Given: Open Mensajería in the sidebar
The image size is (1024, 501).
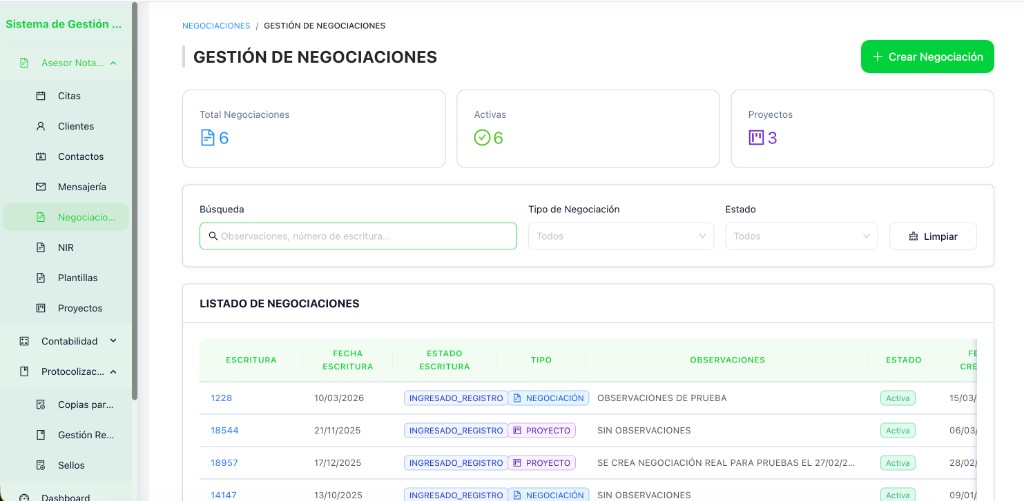Looking at the screenshot, I should point(66,187).
